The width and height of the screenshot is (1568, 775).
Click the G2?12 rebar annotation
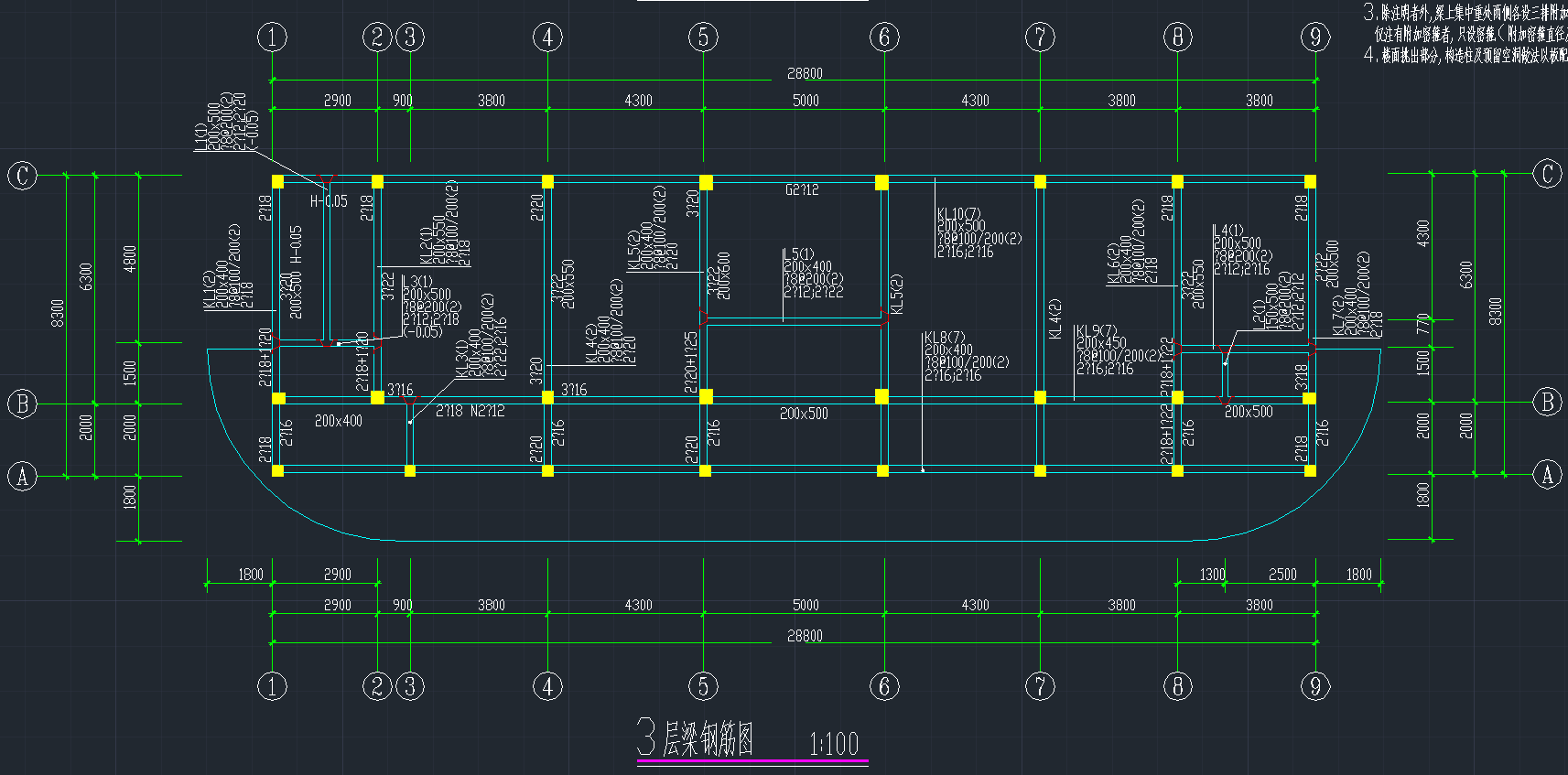pyautogui.click(x=802, y=190)
